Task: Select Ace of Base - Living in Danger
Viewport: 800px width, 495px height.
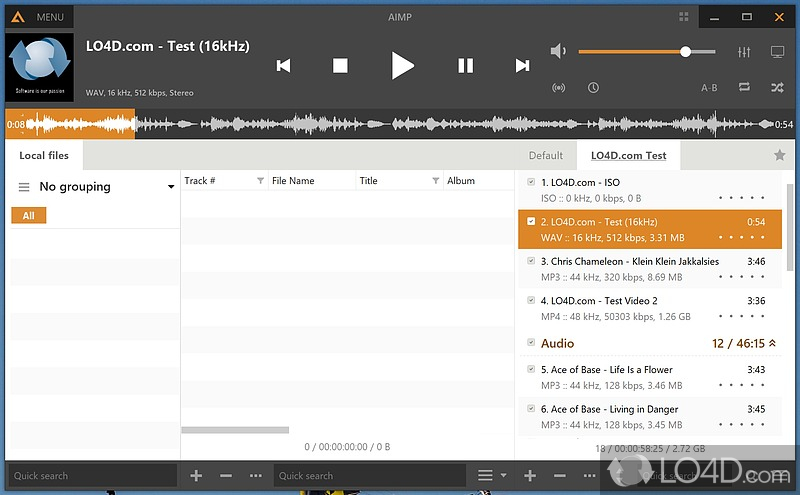Action: [650, 416]
